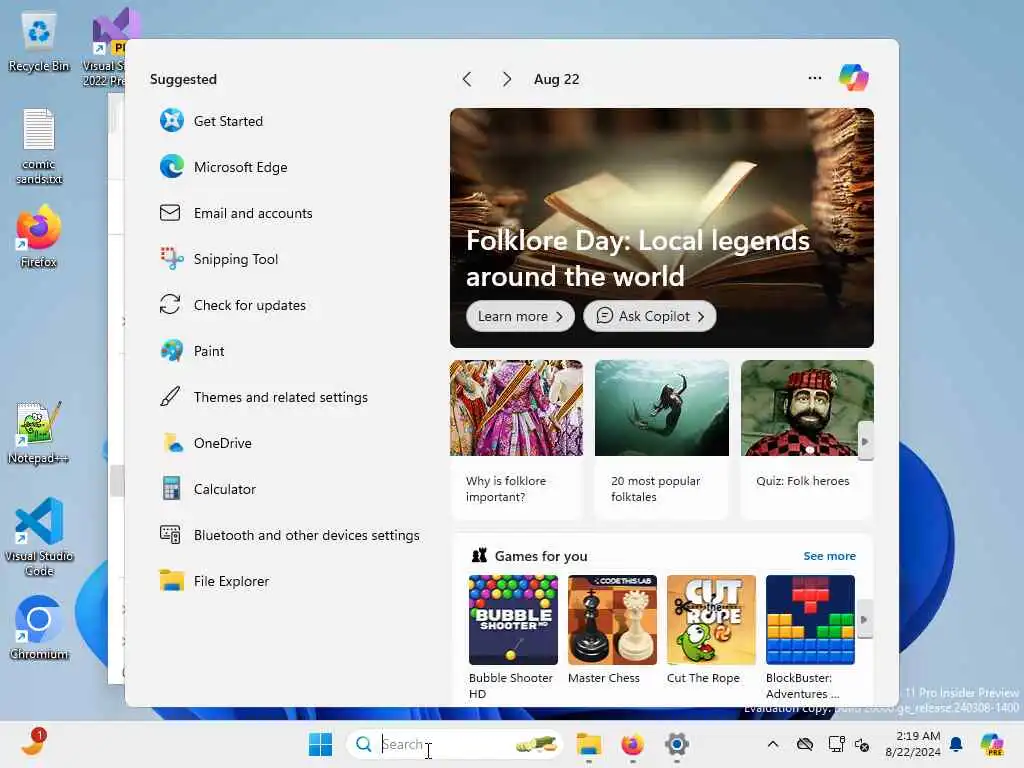Open Copilot Preview icon in taskbar
Viewport: 1024px width, 768px height.
click(992, 744)
